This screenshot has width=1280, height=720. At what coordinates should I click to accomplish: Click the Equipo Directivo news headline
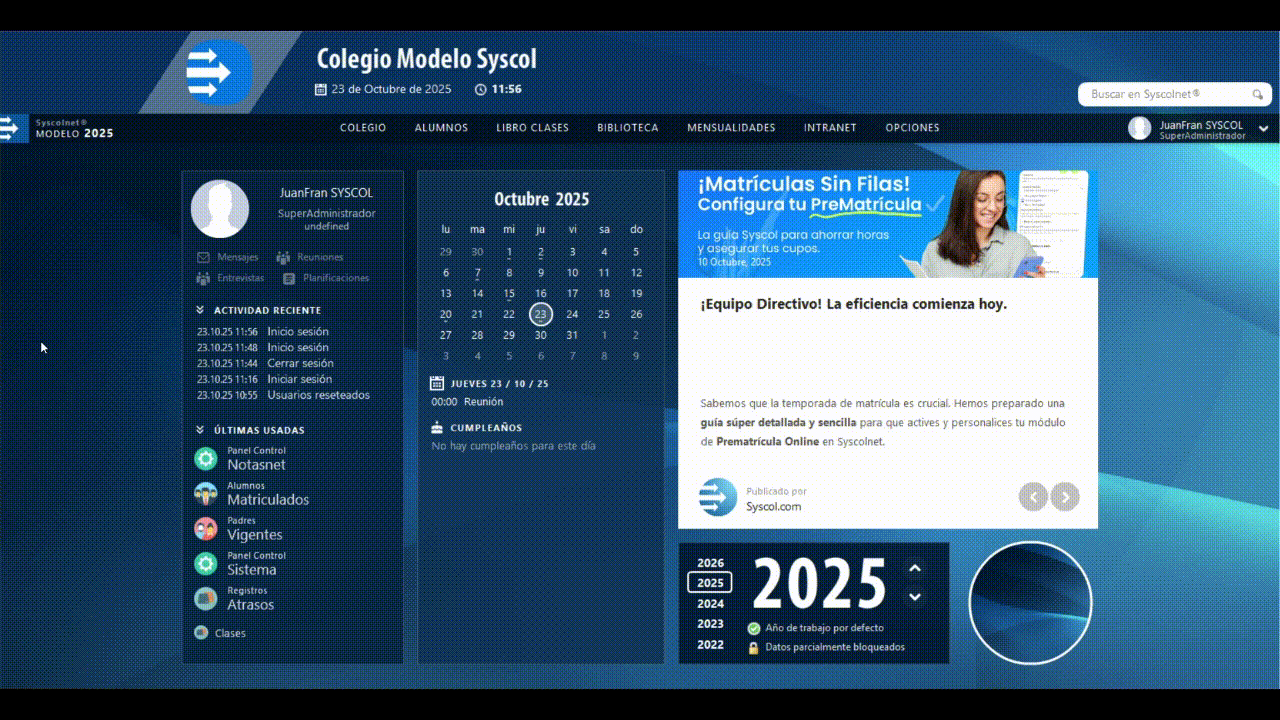pos(853,304)
